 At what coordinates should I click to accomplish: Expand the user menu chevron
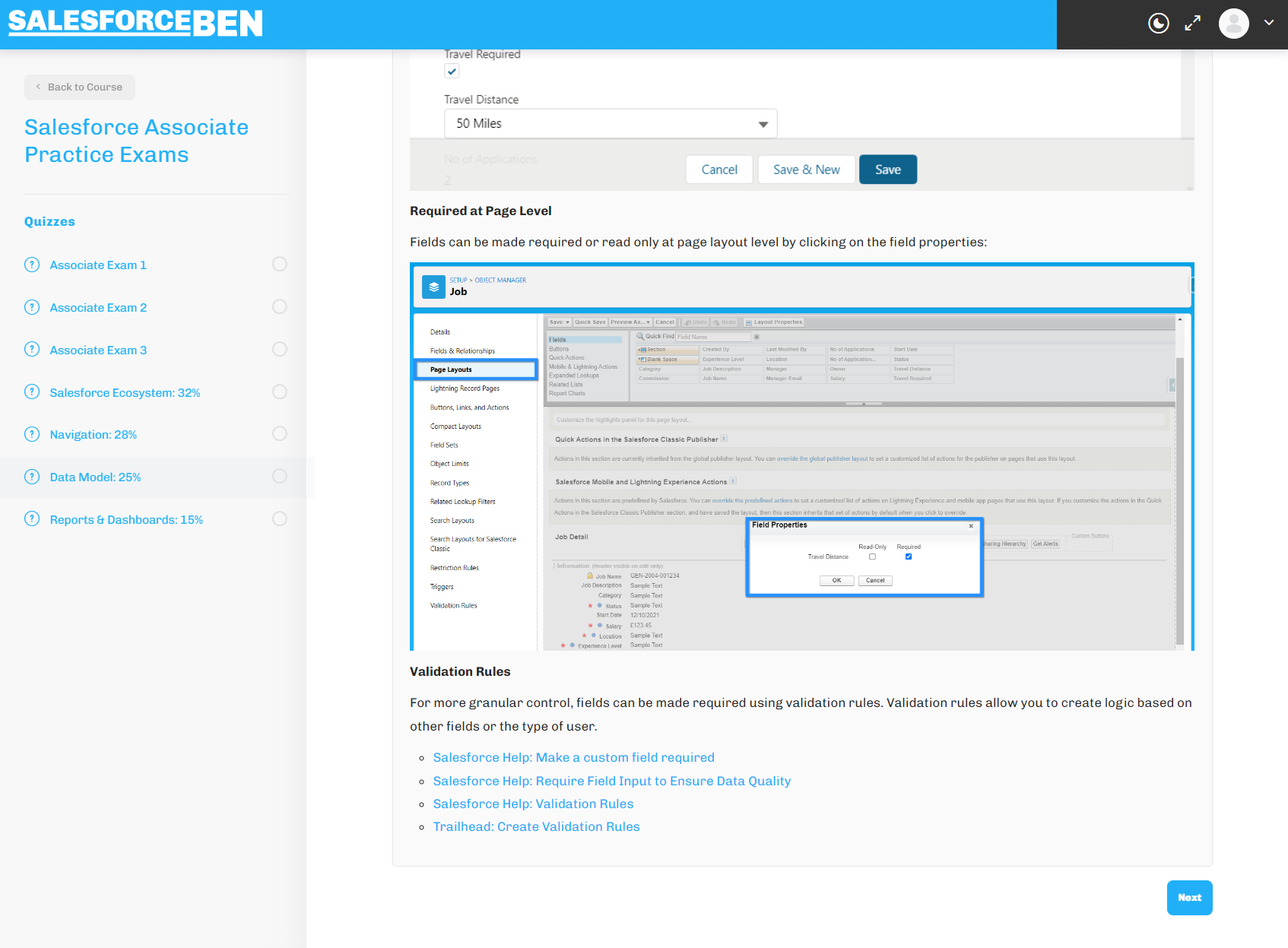pyautogui.click(x=1269, y=23)
